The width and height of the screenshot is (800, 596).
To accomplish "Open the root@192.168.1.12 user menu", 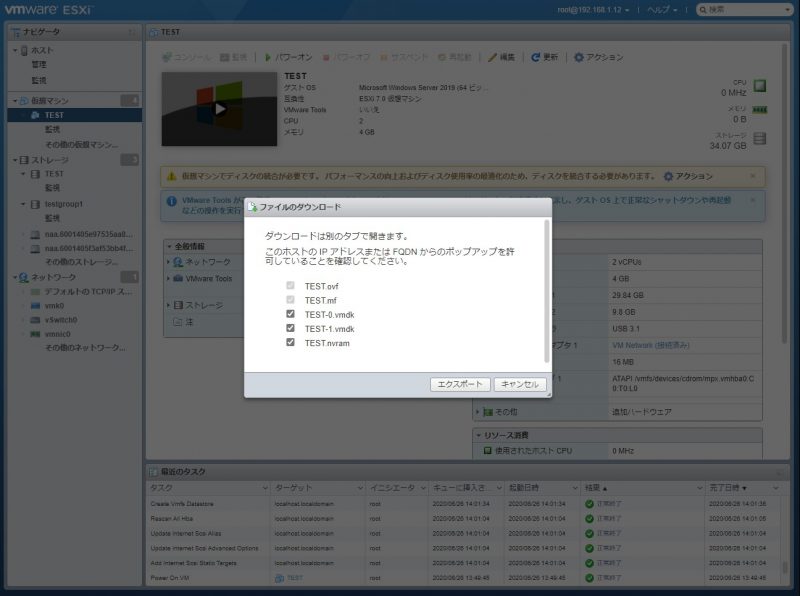I will pyautogui.click(x=593, y=10).
